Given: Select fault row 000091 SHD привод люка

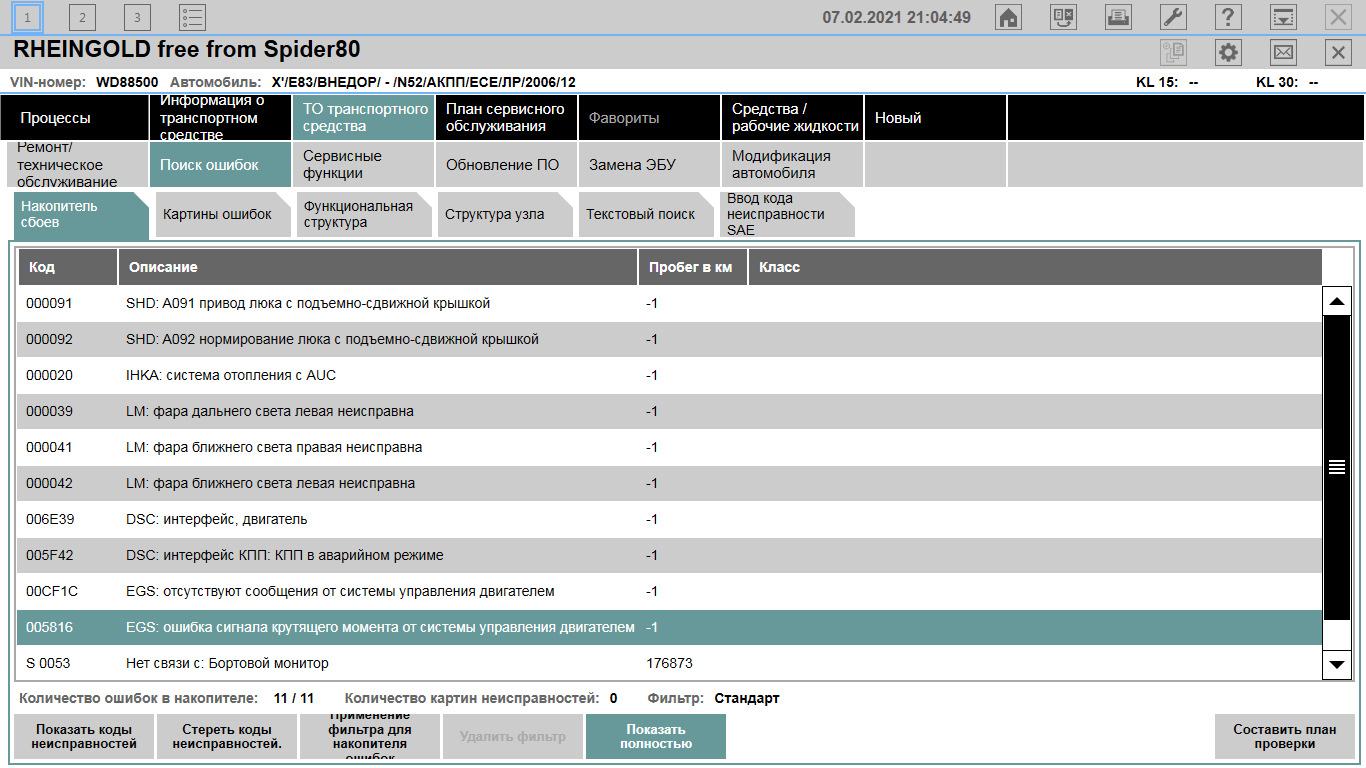Looking at the screenshot, I should coord(670,303).
